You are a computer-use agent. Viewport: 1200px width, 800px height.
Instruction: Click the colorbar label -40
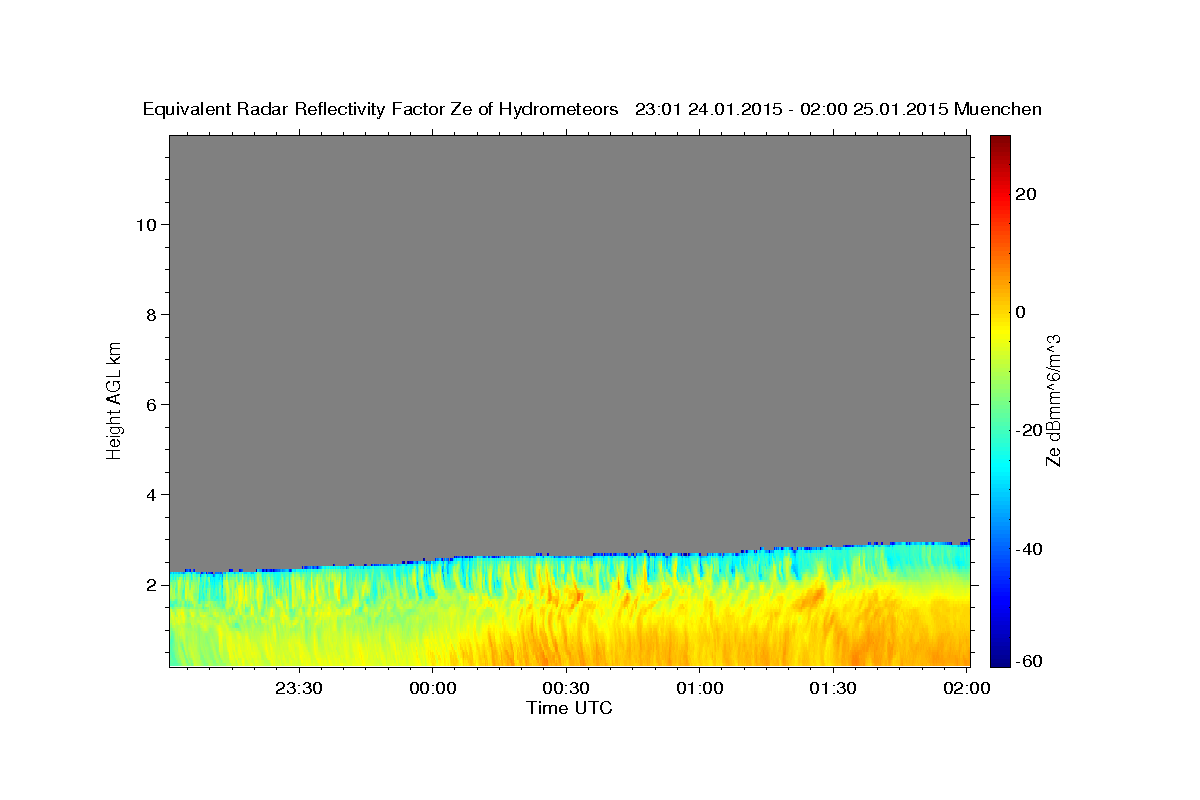1027,548
